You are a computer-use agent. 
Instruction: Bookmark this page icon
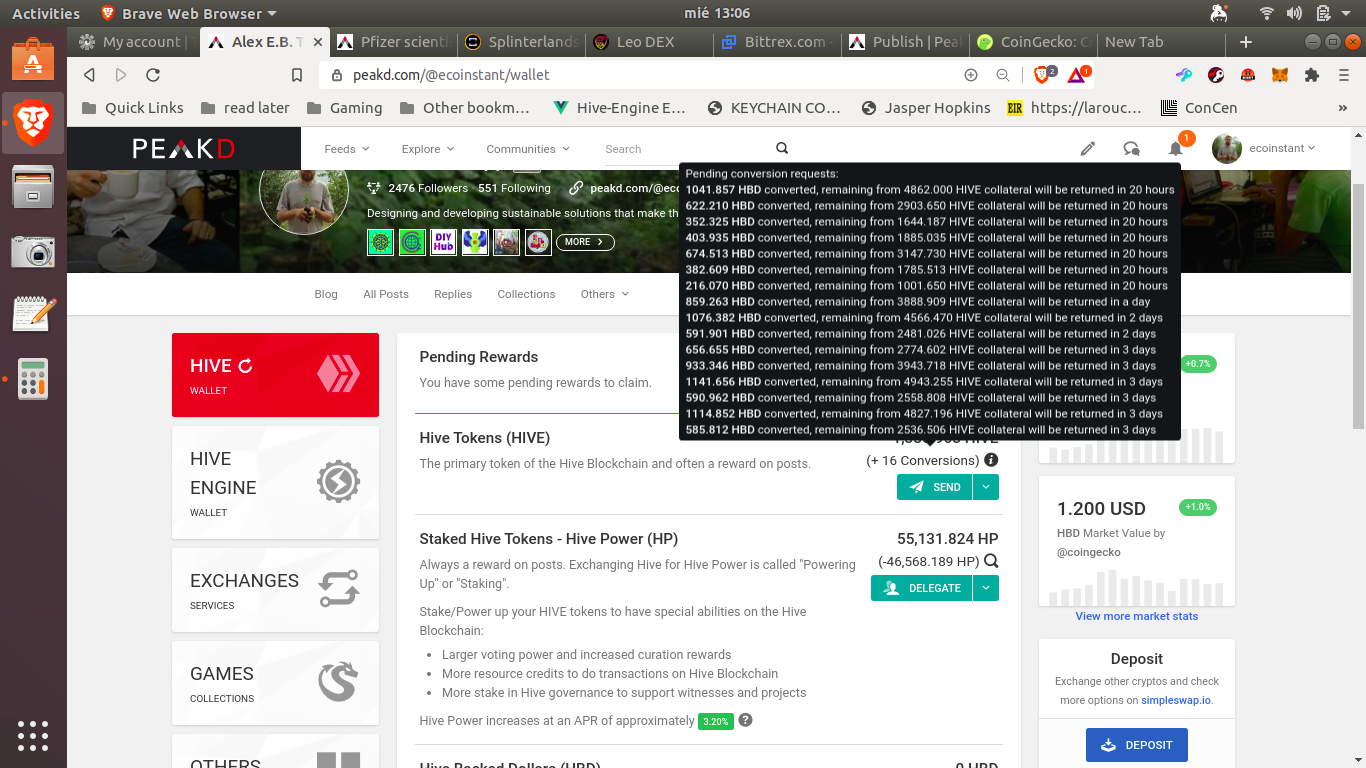297,75
